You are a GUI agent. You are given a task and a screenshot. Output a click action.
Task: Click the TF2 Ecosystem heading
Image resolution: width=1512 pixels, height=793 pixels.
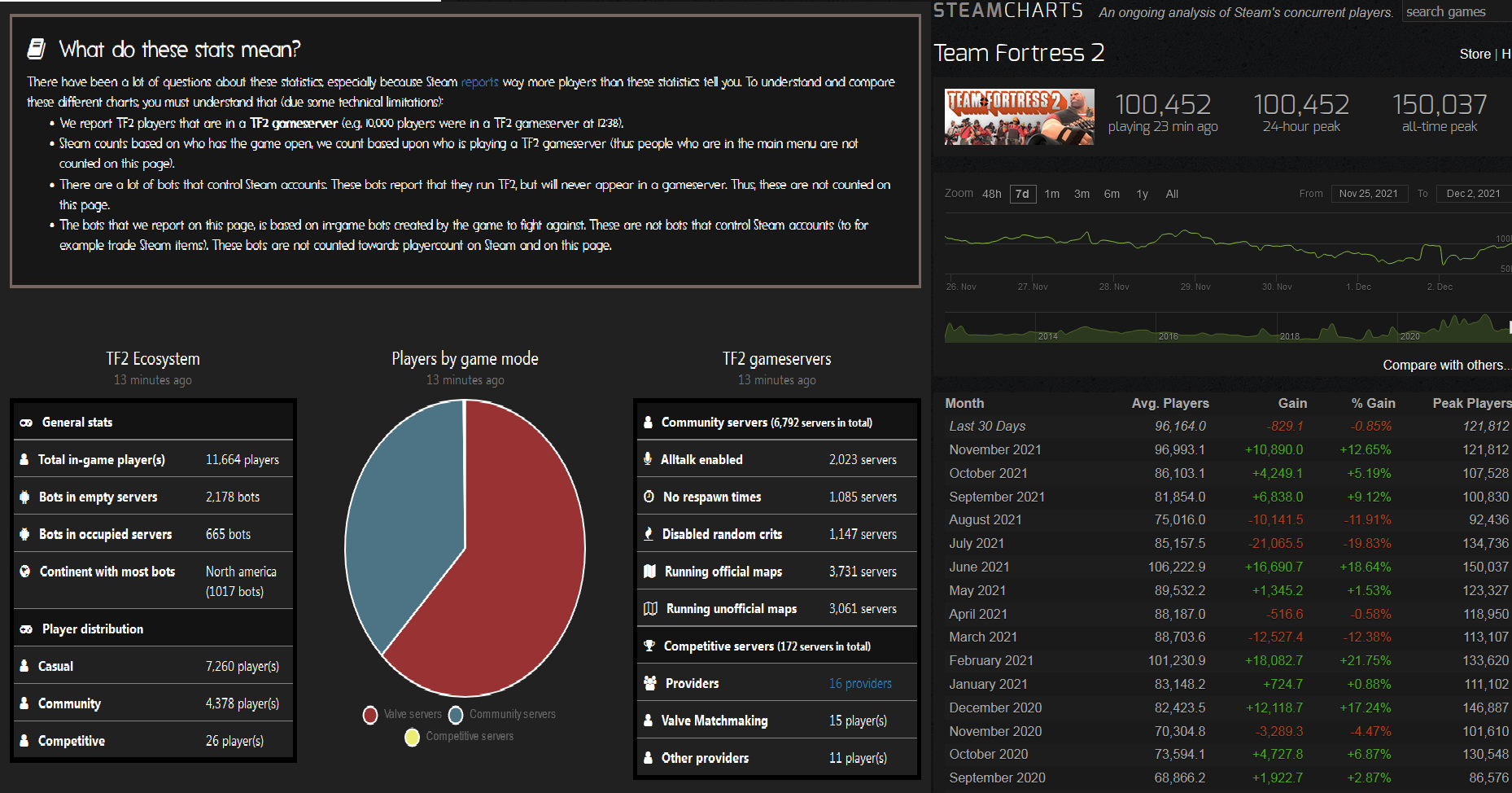[x=153, y=359]
